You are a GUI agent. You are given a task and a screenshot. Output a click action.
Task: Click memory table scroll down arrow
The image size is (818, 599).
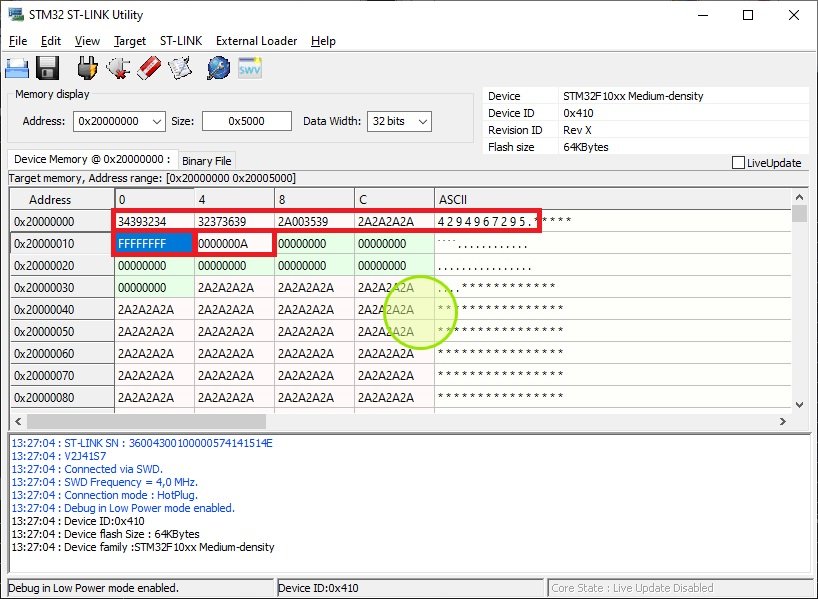(x=799, y=405)
